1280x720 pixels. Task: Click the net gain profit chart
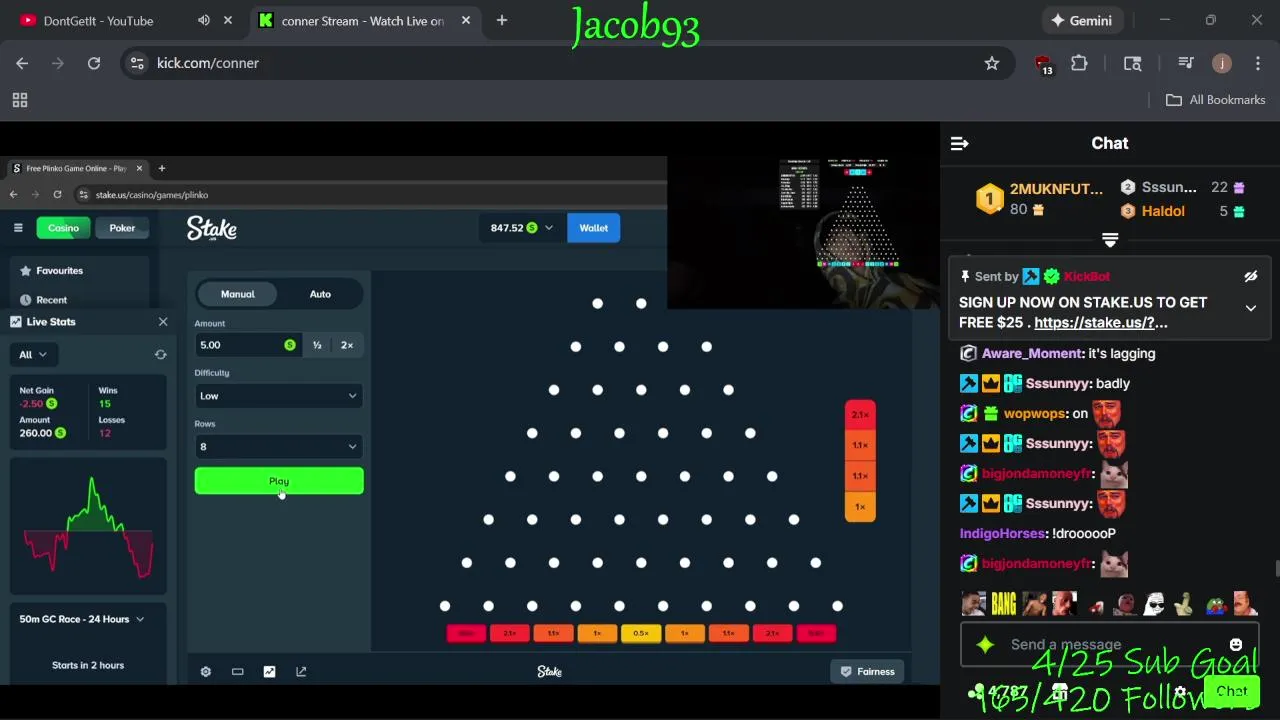click(x=88, y=527)
